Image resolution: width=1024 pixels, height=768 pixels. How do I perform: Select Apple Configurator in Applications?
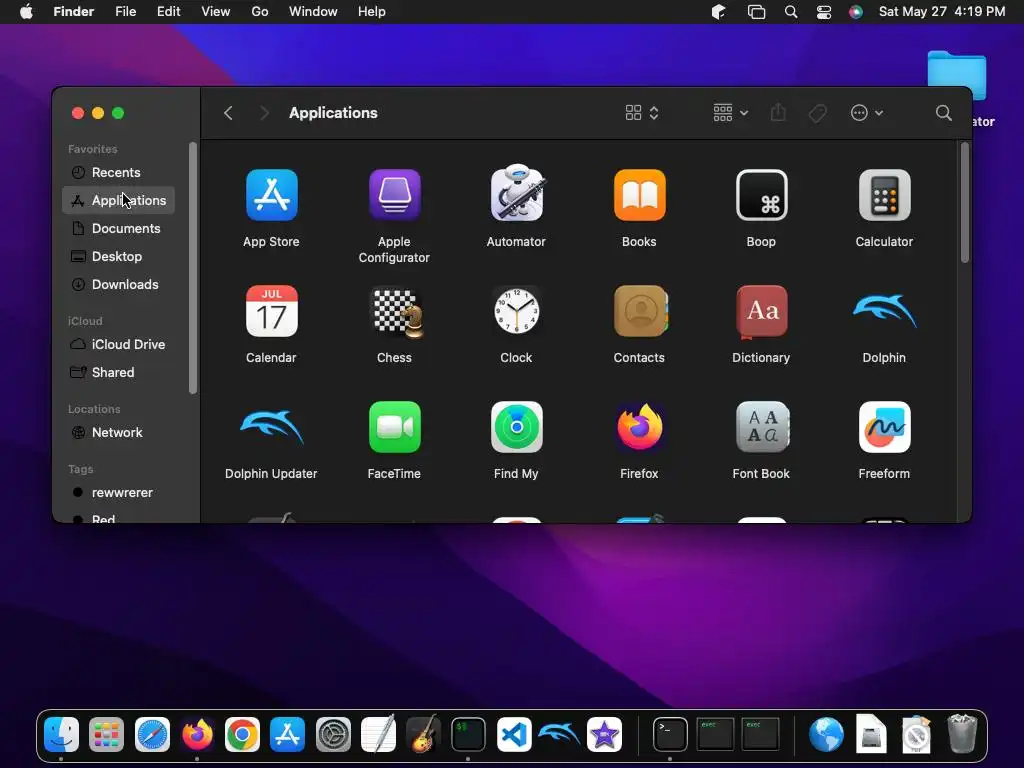pyautogui.click(x=394, y=195)
